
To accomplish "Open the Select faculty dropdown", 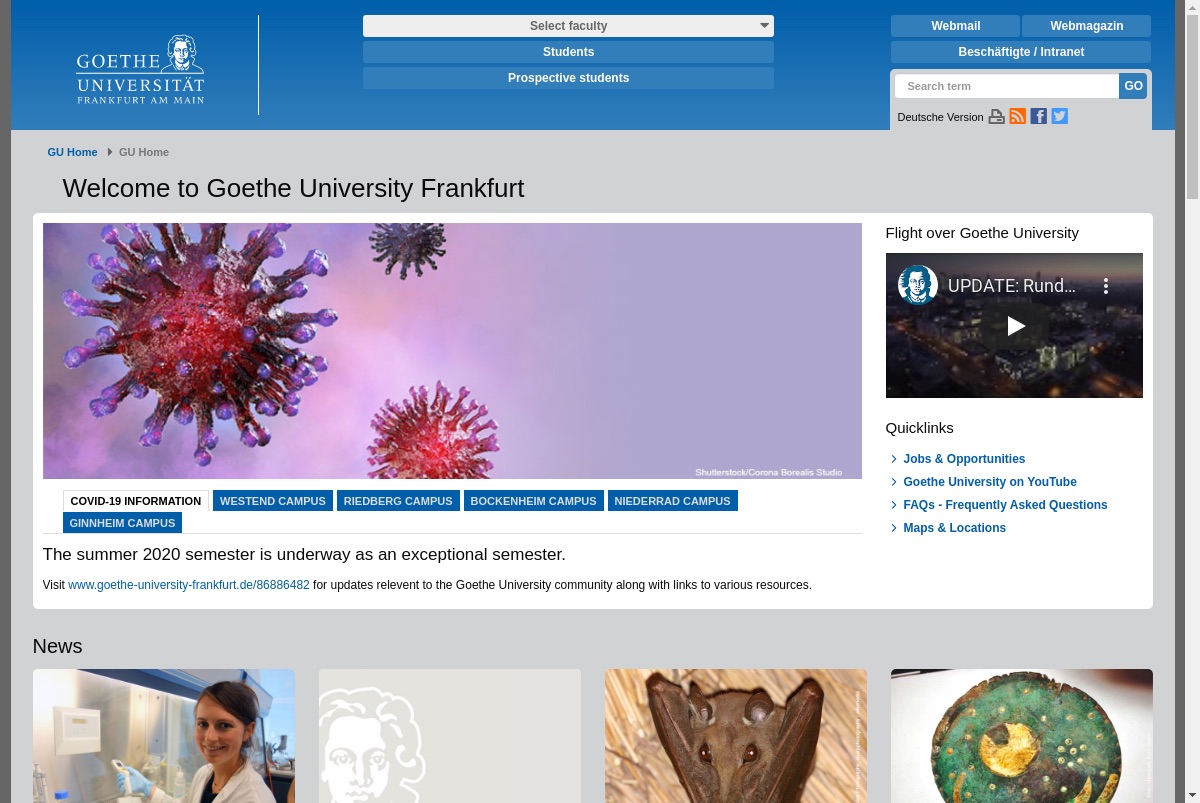I will 568,26.
